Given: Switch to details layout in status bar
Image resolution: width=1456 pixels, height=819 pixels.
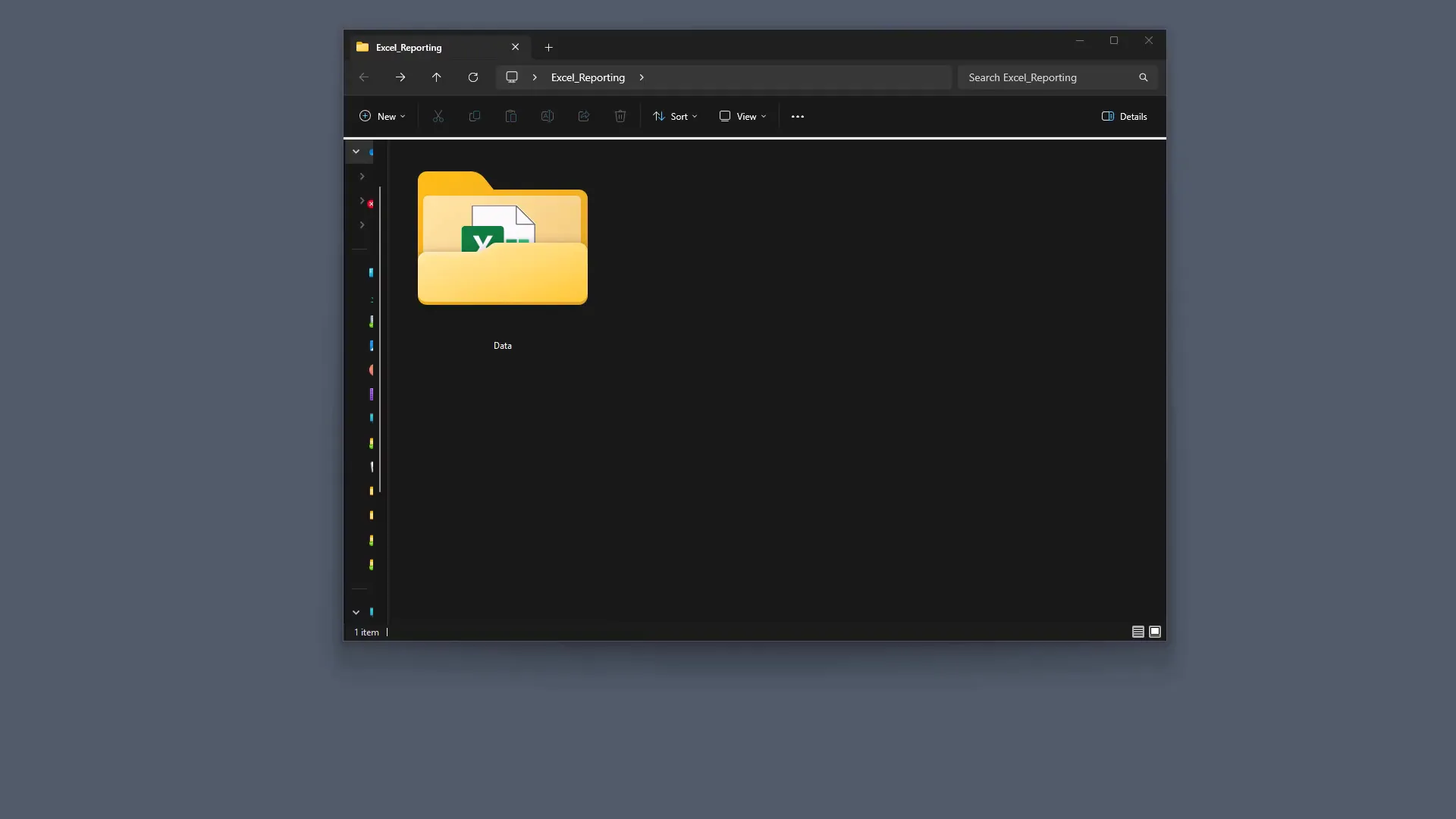Looking at the screenshot, I should pos(1138,632).
